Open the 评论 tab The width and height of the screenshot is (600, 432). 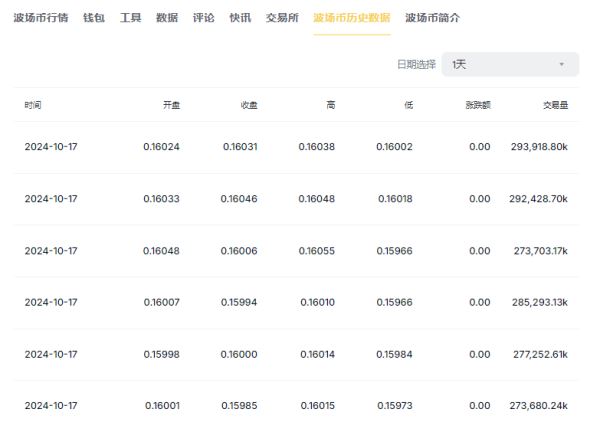tap(203, 18)
